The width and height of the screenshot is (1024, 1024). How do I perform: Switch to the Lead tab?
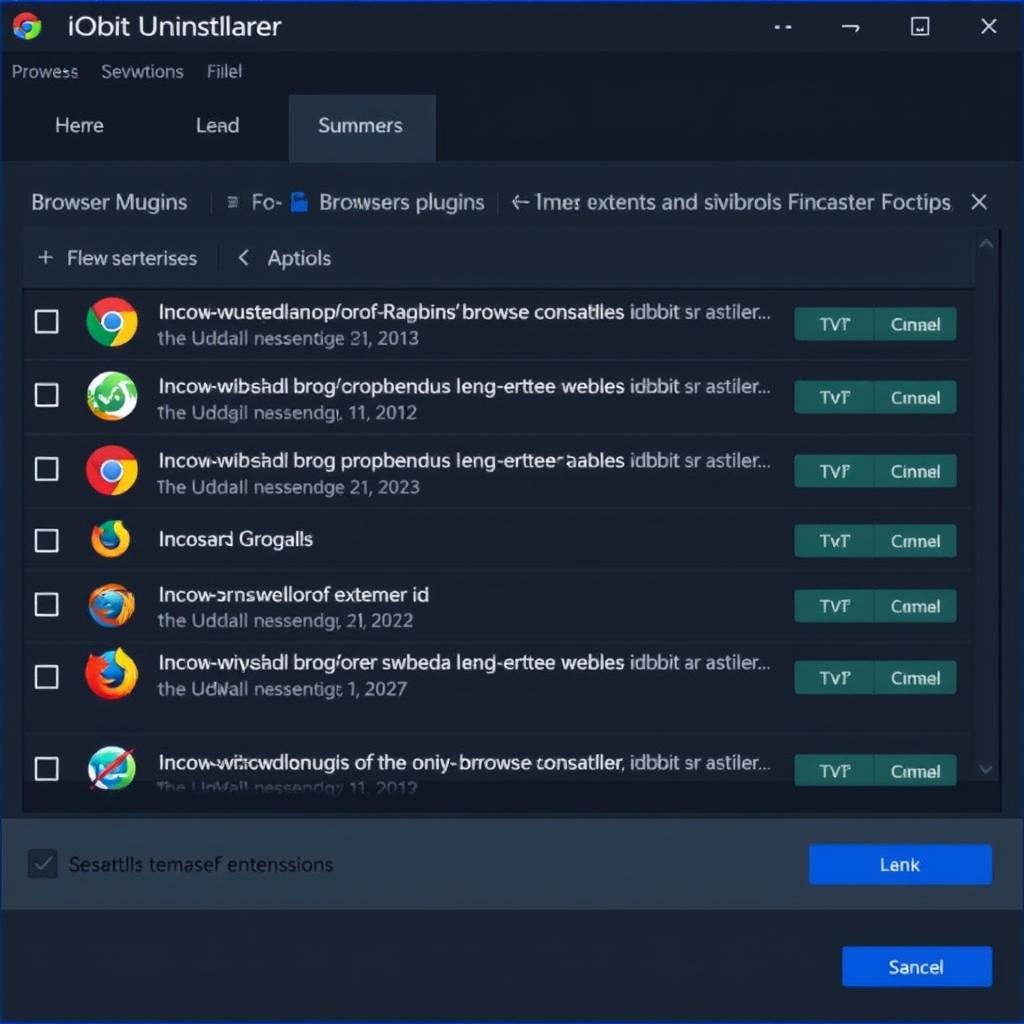coord(217,125)
